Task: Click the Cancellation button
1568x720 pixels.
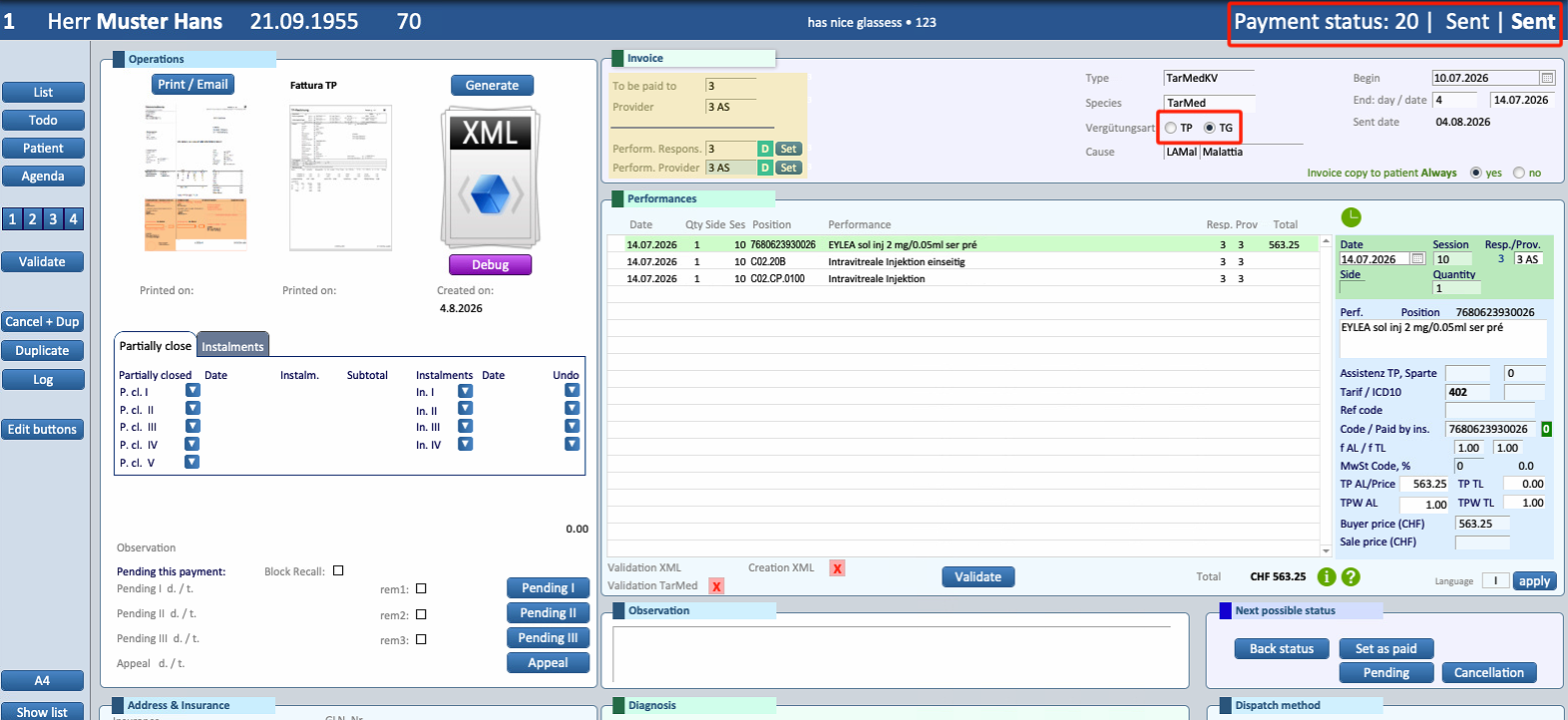Action: click(x=1489, y=673)
